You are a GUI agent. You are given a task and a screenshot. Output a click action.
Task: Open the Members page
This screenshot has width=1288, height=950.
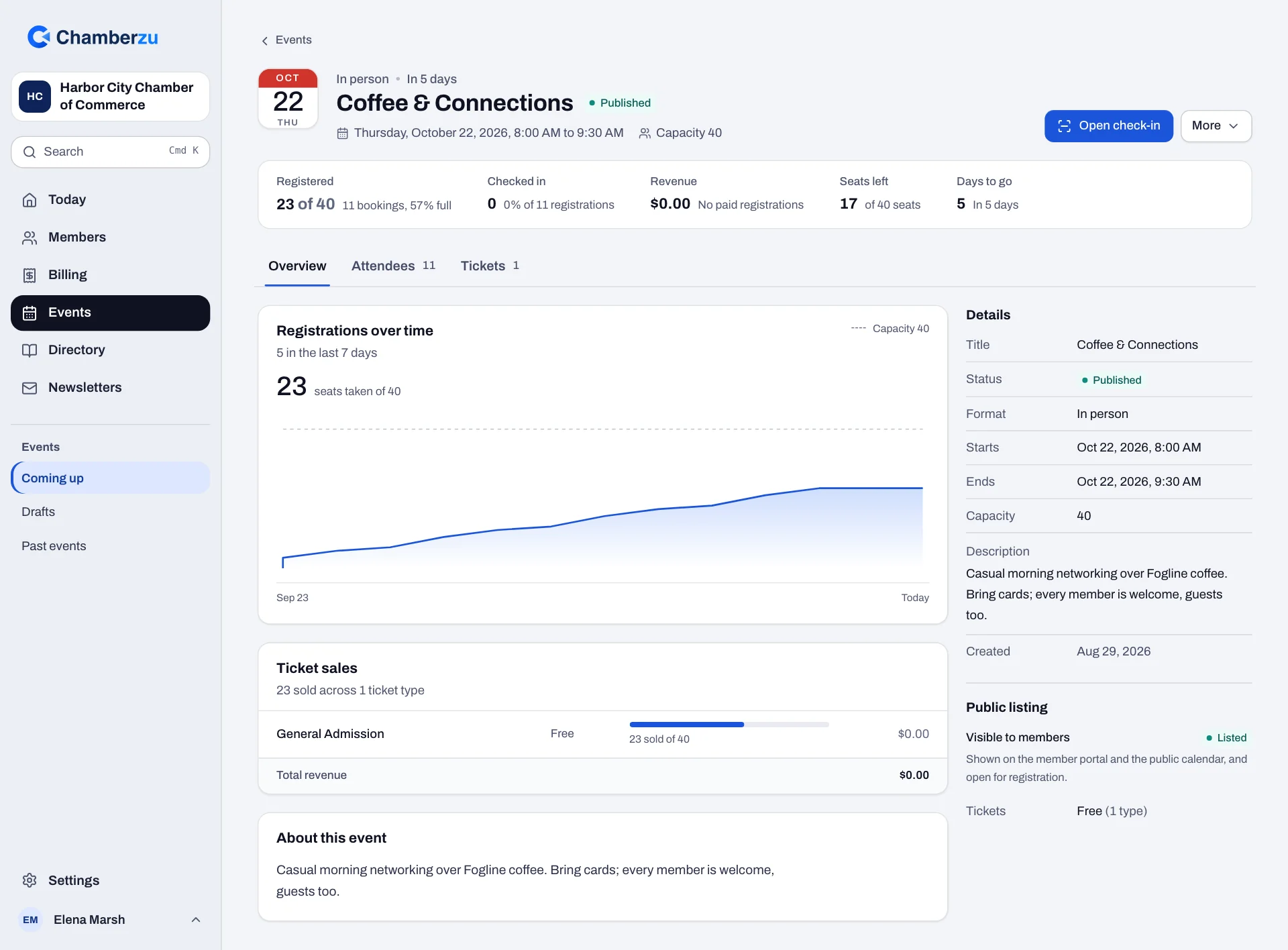click(x=111, y=237)
